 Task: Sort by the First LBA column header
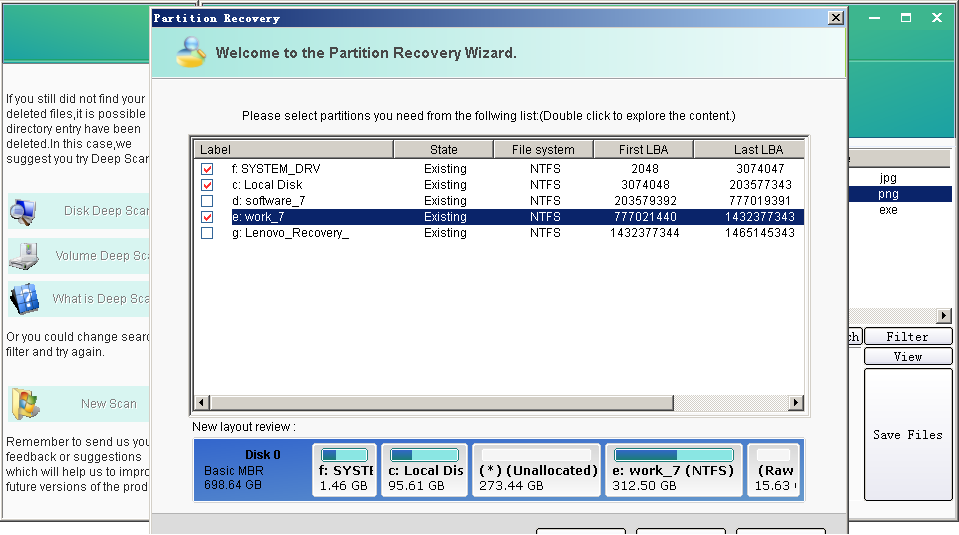(x=643, y=149)
